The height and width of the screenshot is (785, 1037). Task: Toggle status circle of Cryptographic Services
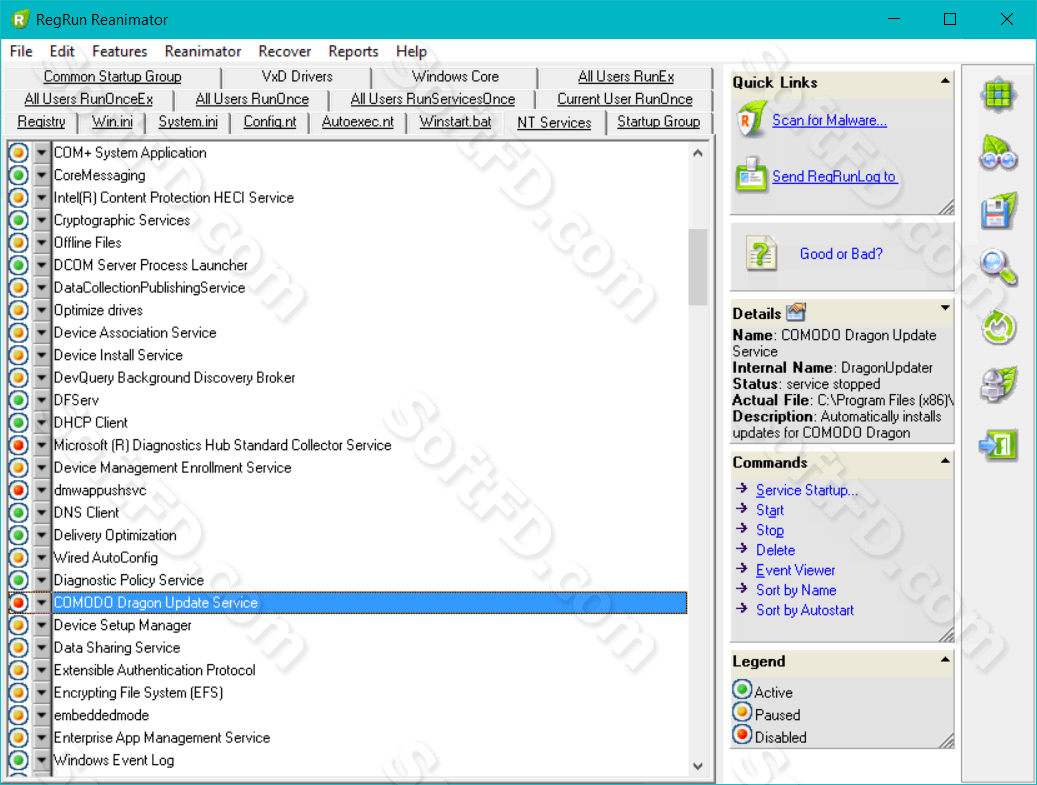pyautogui.click(x=19, y=220)
